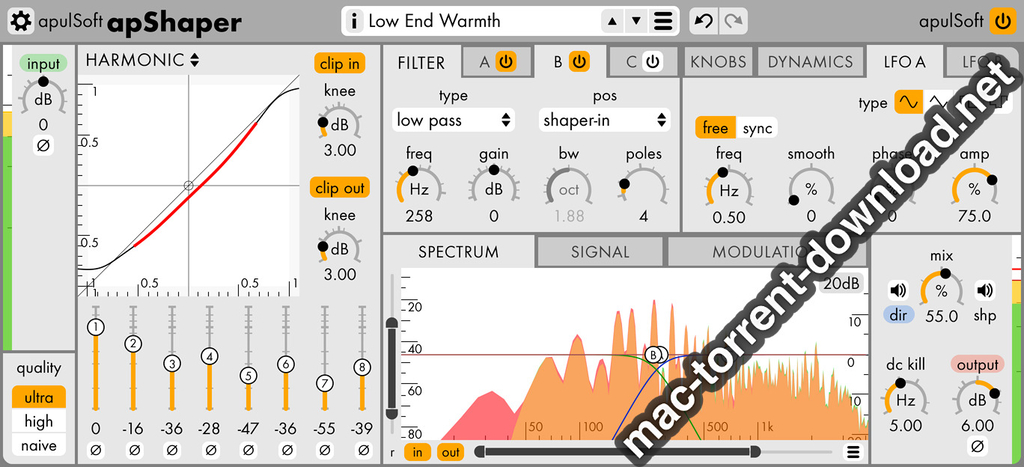The height and width of the screenshot is (467, 1024).
Task: Invert the output phase icon
Action: [x=977, y=447]
